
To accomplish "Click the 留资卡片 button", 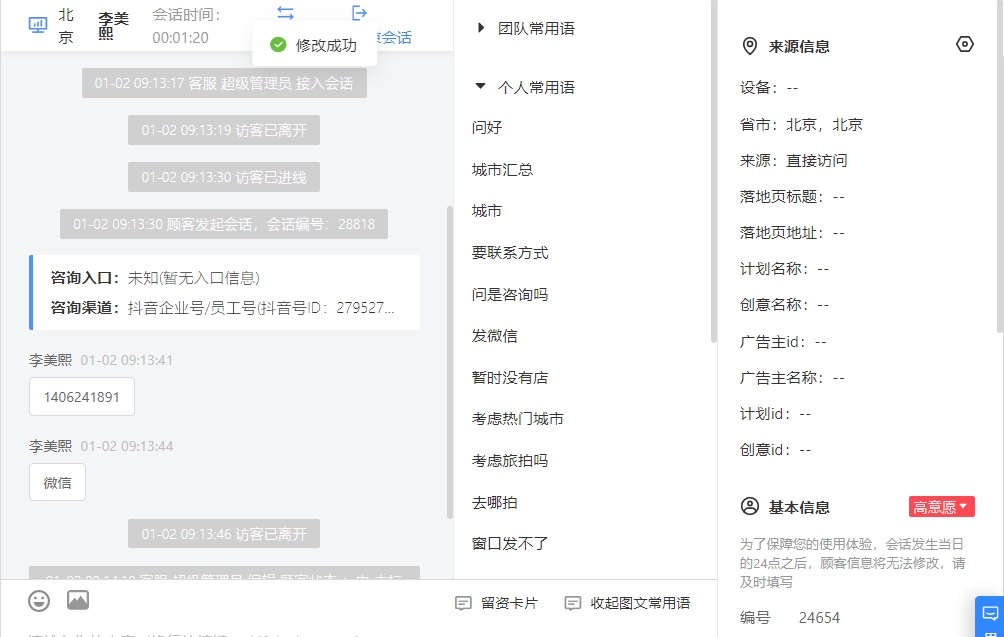I will 496,603.
